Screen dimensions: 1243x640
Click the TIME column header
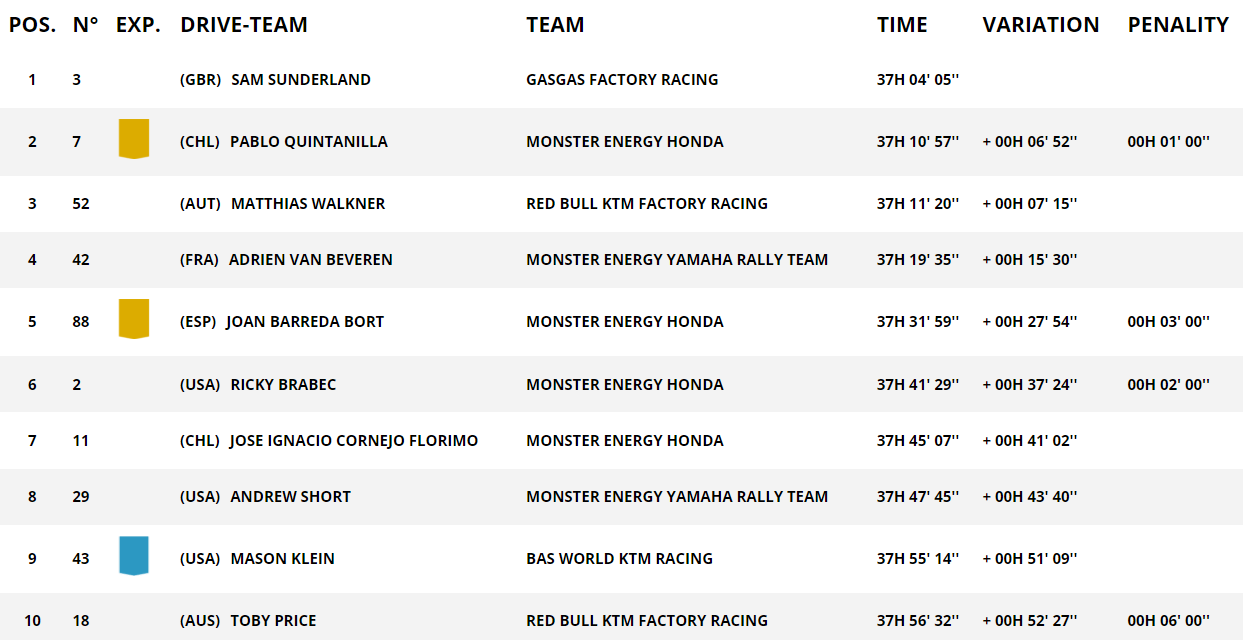coord(902,25)
